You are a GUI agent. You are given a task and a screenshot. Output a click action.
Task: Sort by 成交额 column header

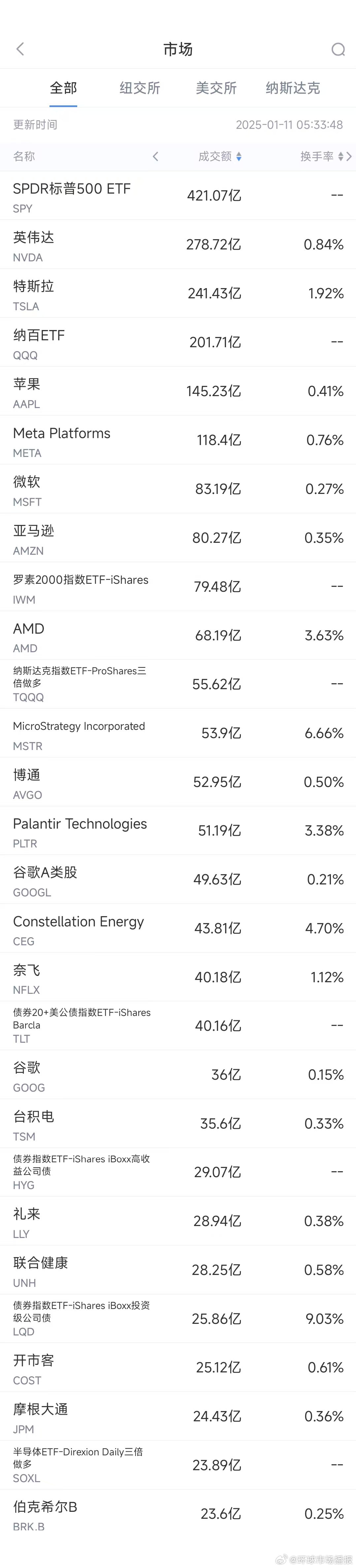coord(215,156)
